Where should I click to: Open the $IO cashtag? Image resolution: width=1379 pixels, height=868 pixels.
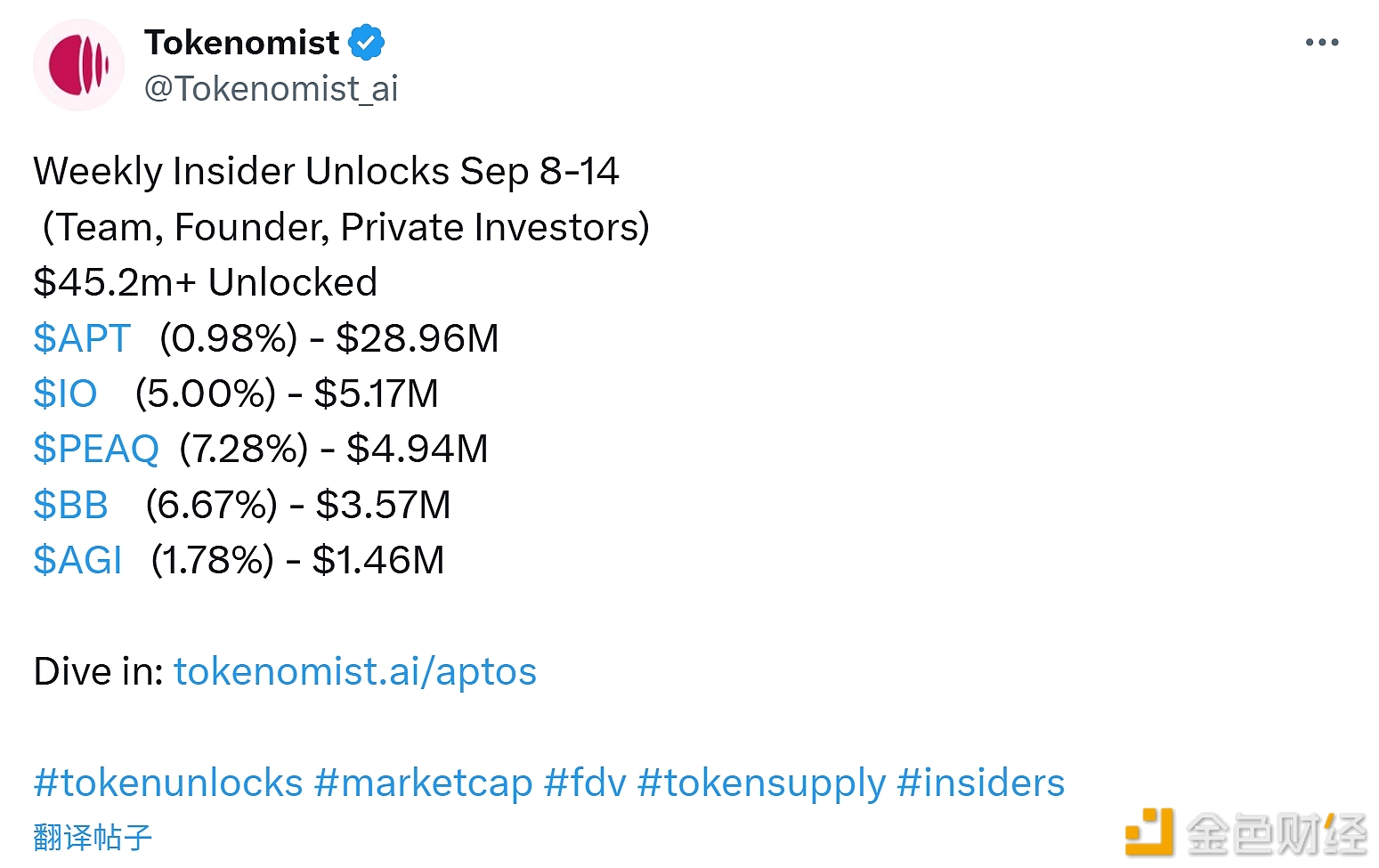[x=65, y=393]
